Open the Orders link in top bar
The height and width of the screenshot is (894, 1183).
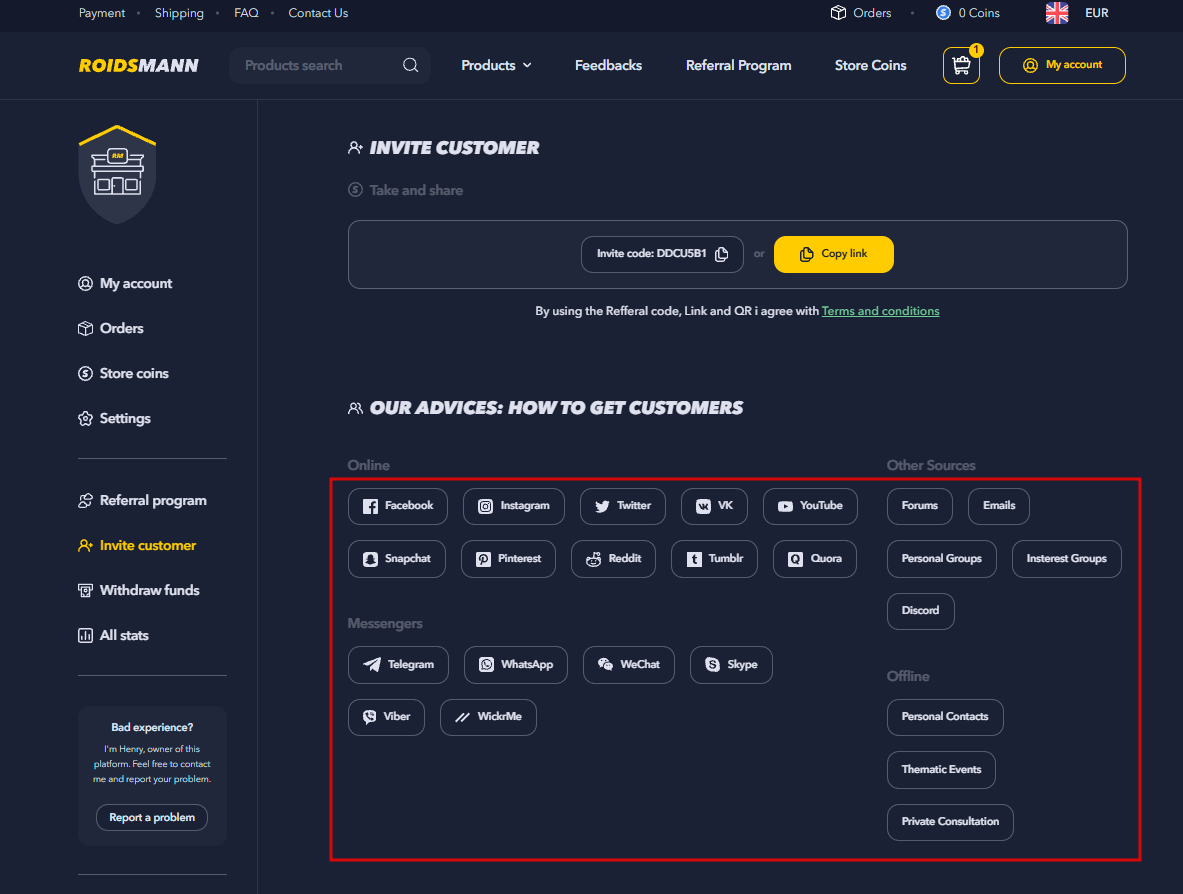pos(861,13)
